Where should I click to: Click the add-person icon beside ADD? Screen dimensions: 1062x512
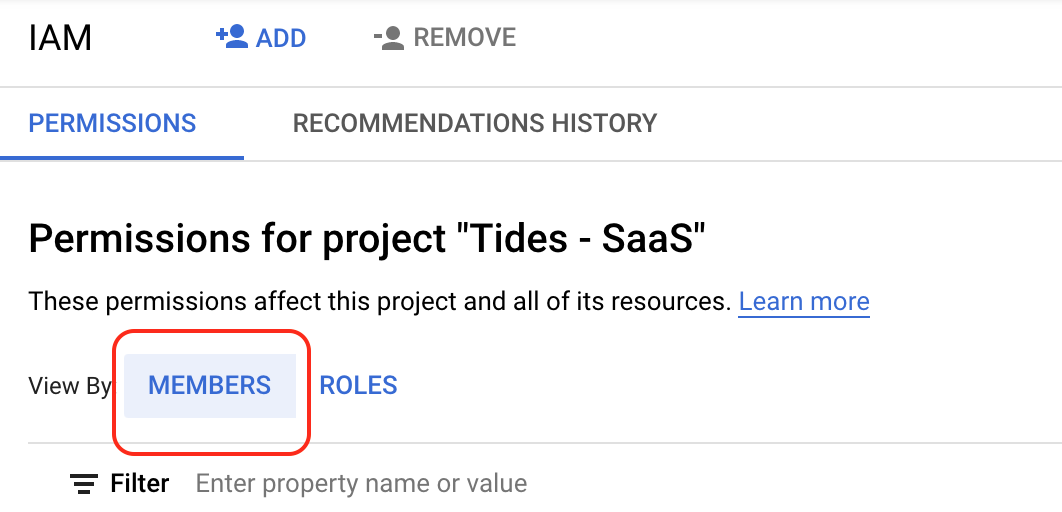232,37
